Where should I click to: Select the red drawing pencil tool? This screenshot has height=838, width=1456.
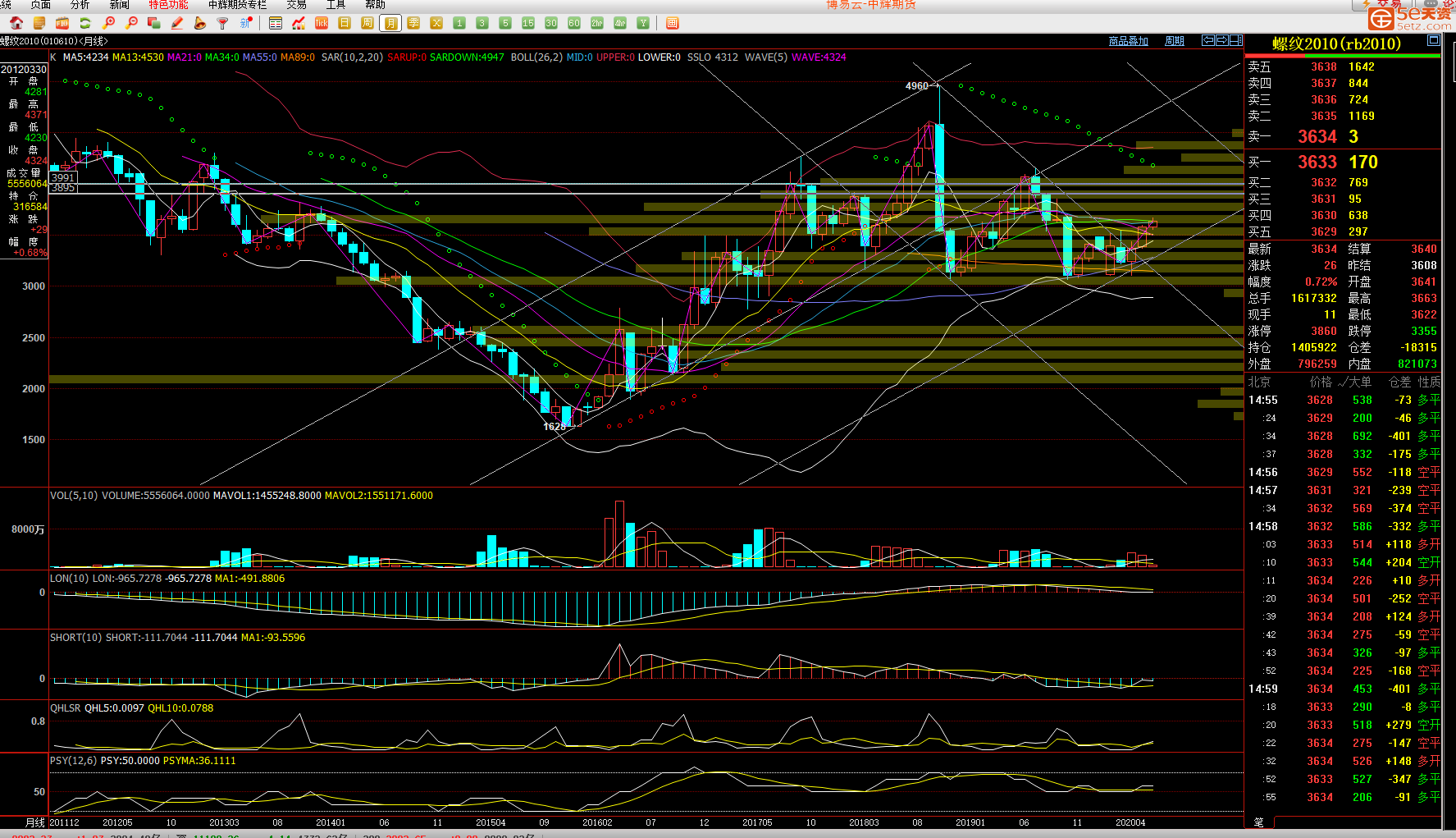click(176, 23)
